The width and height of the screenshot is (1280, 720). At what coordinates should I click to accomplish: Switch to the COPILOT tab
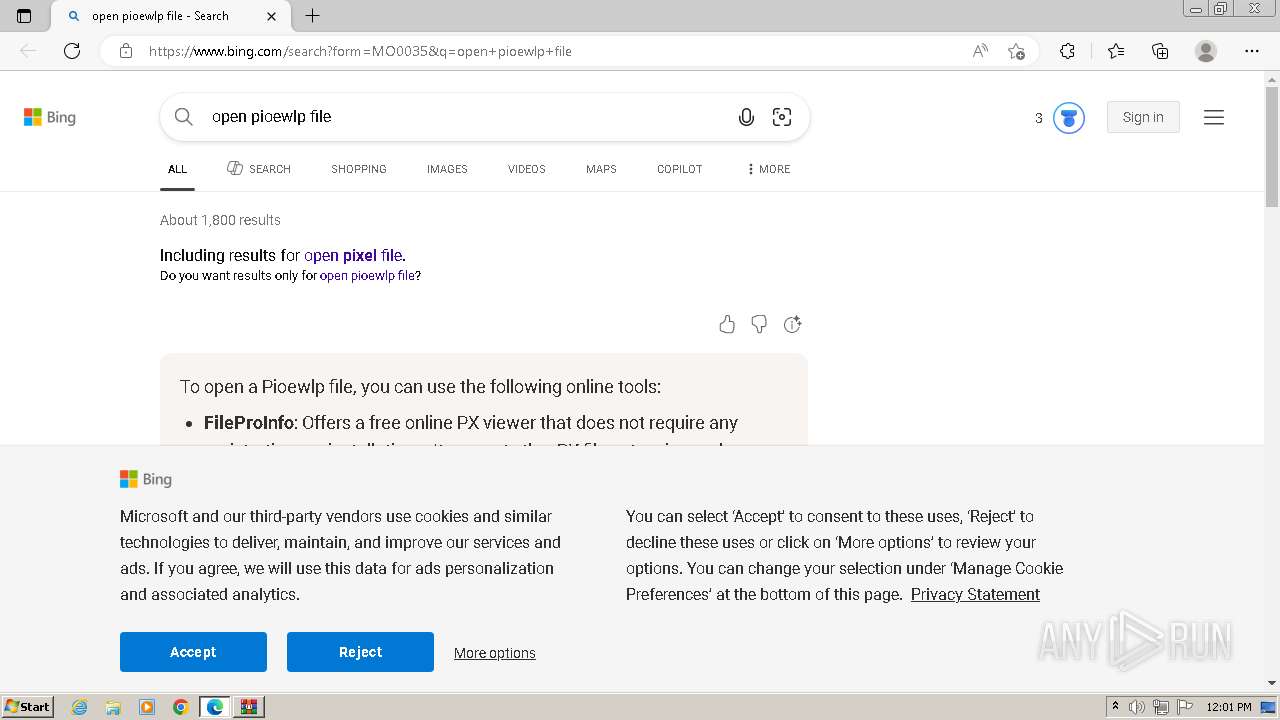(680, 169)
